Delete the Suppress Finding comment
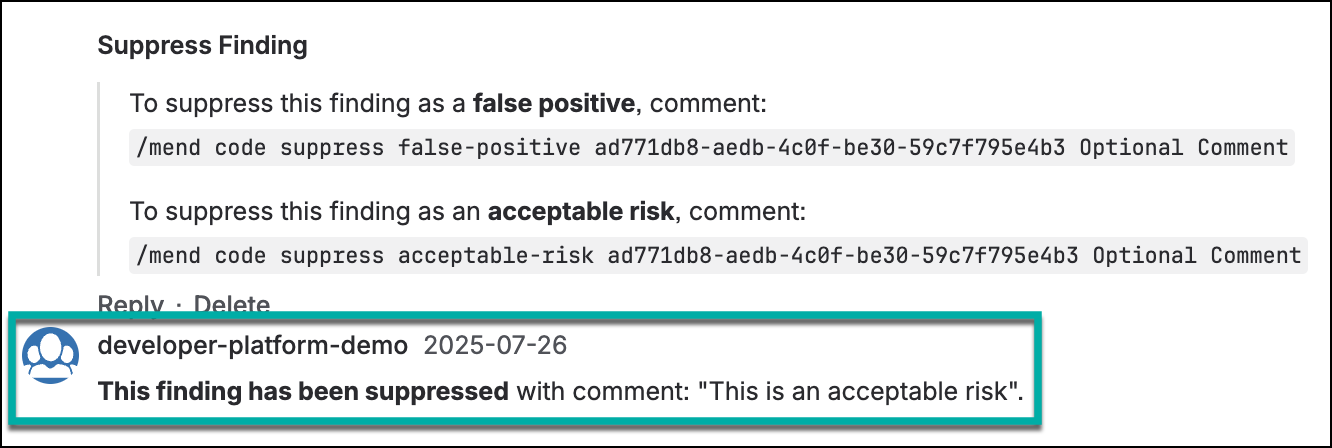The height and width of the screenshot is (448, 1332). [x=232, y=304]
